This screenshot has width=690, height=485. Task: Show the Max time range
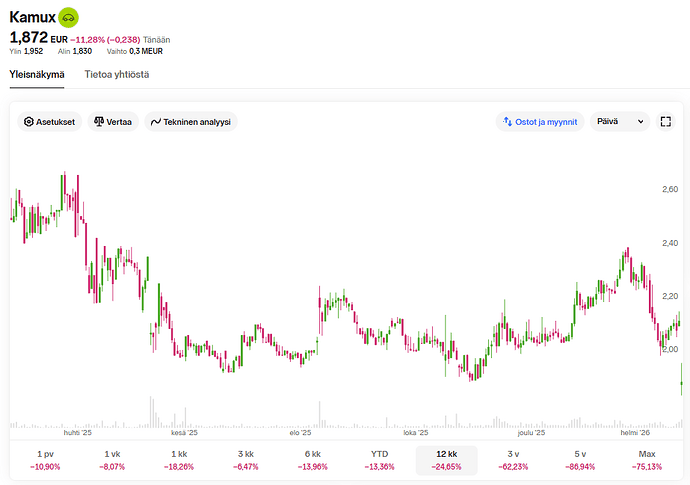tap(646, 460)
